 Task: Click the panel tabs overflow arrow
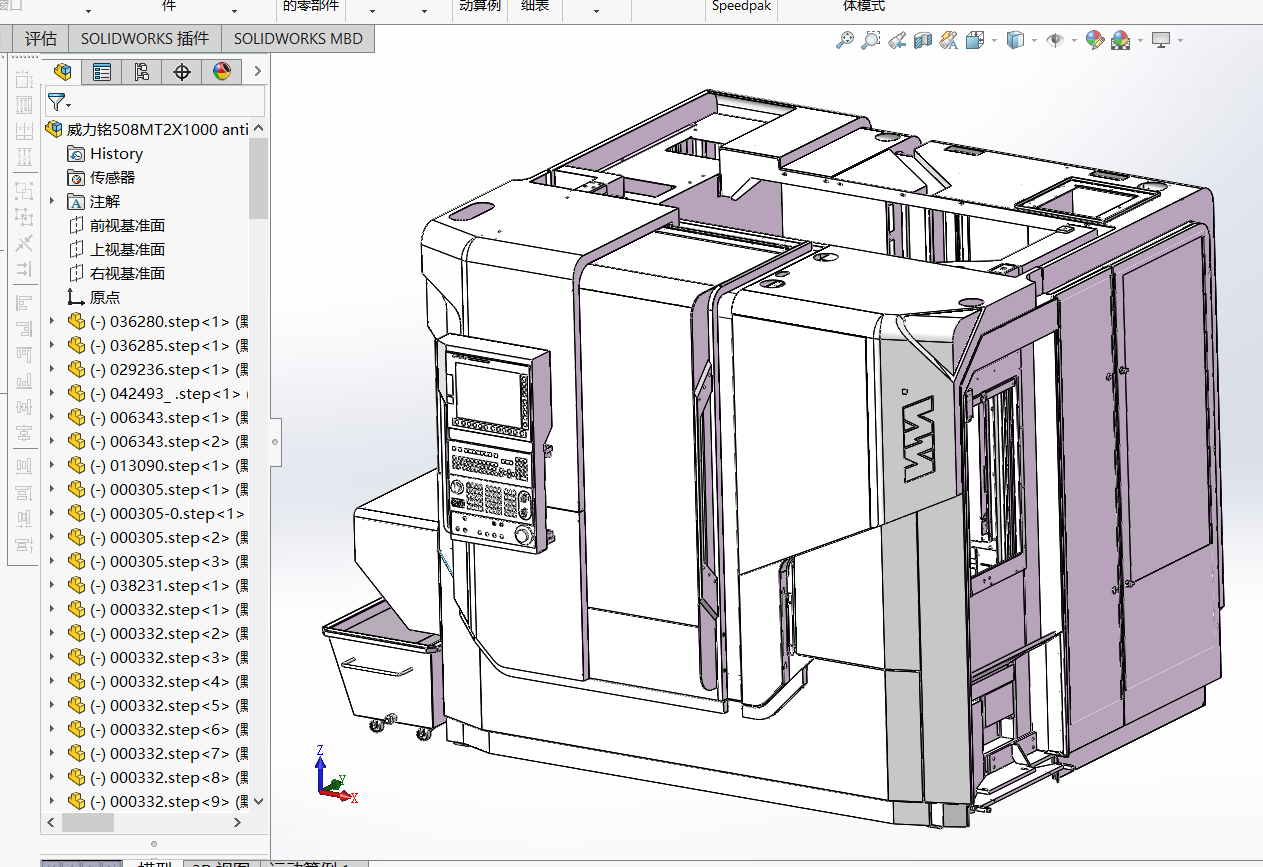(257, 71)
